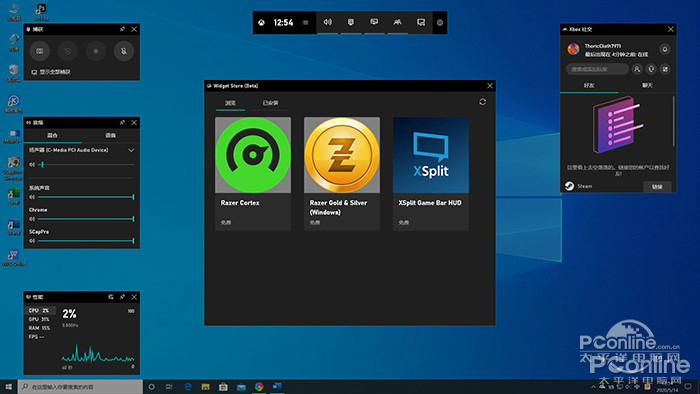Screen dimensions: 700x394
Task: Open the XSplit Game Bar HUD card
Action: click(x=431, y=174)
